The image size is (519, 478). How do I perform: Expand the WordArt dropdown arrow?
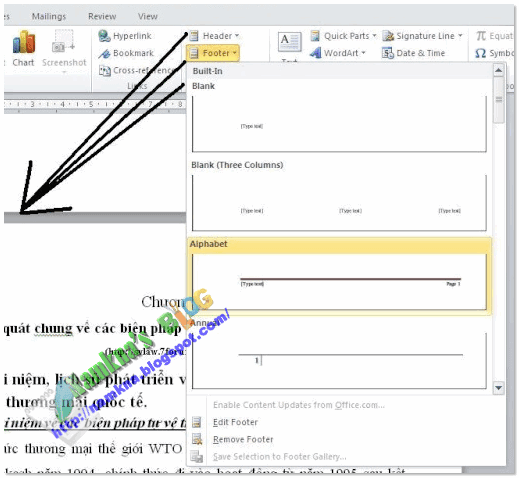tap(363, 53)
